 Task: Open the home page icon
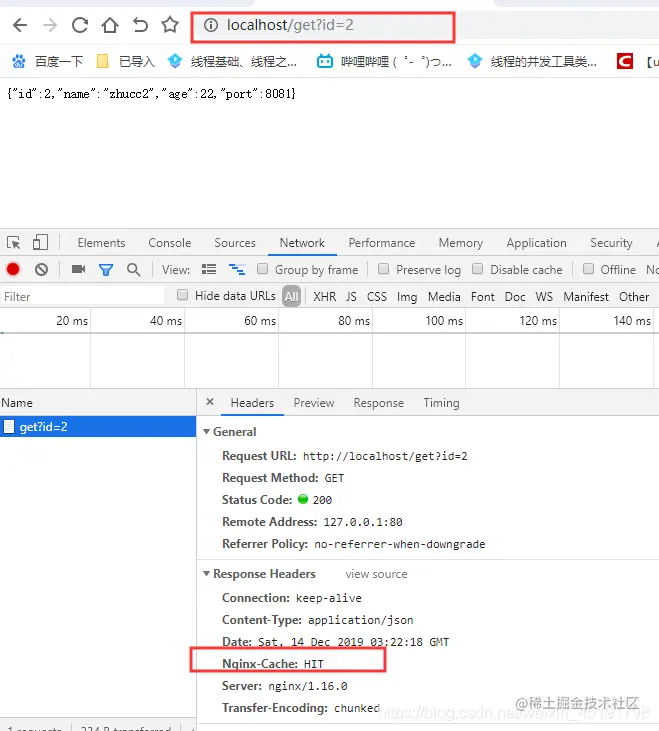click(110, 25)
